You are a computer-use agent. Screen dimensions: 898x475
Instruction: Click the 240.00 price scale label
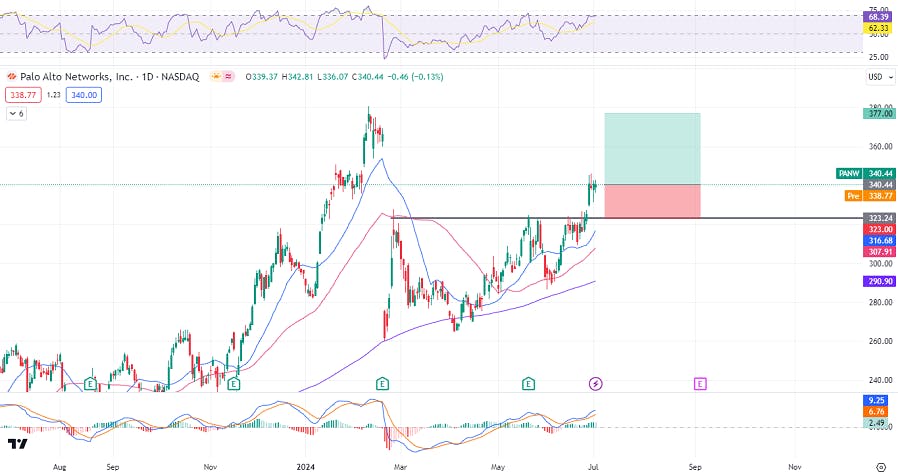[880, 380]
